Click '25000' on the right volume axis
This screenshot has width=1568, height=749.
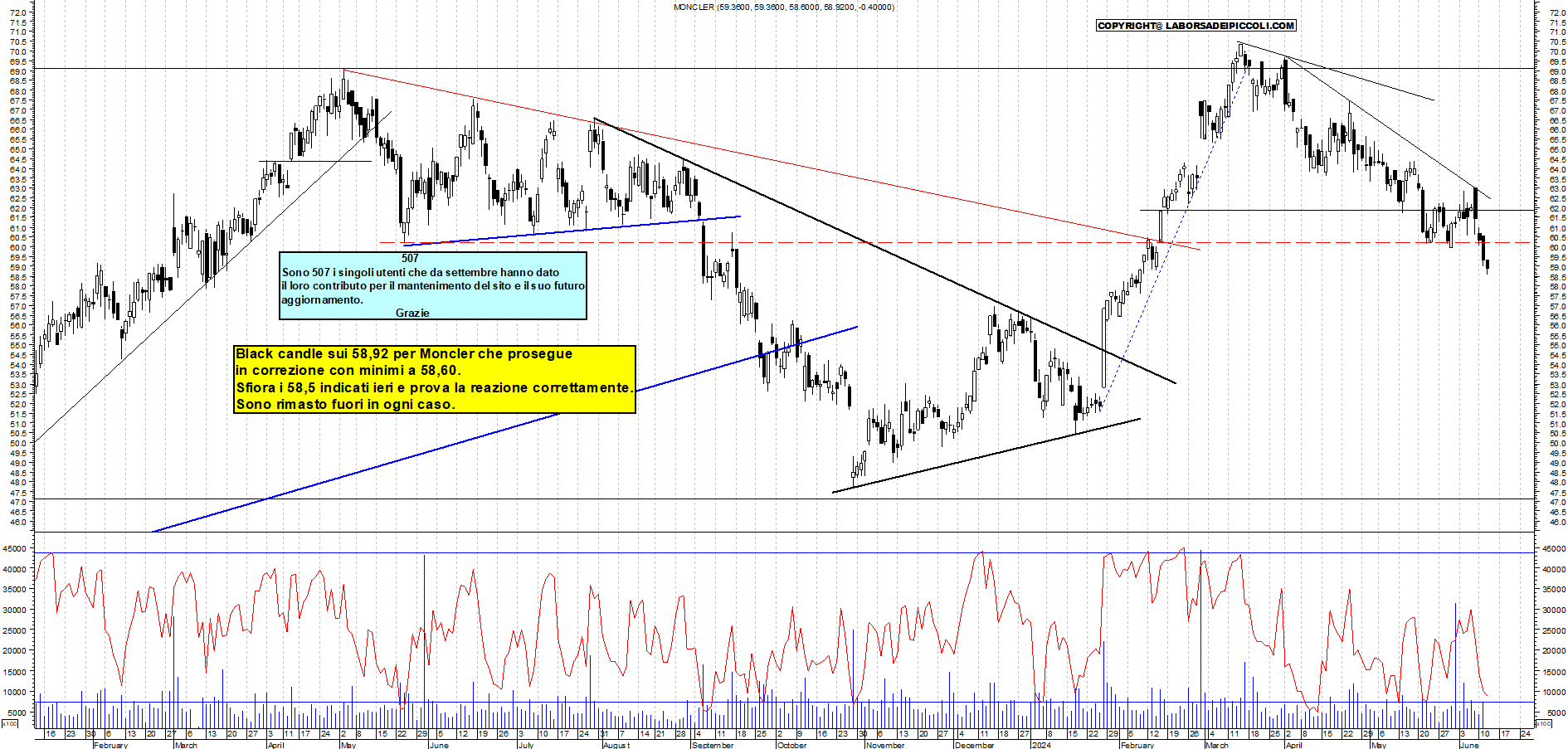[x=1553, y=630]
